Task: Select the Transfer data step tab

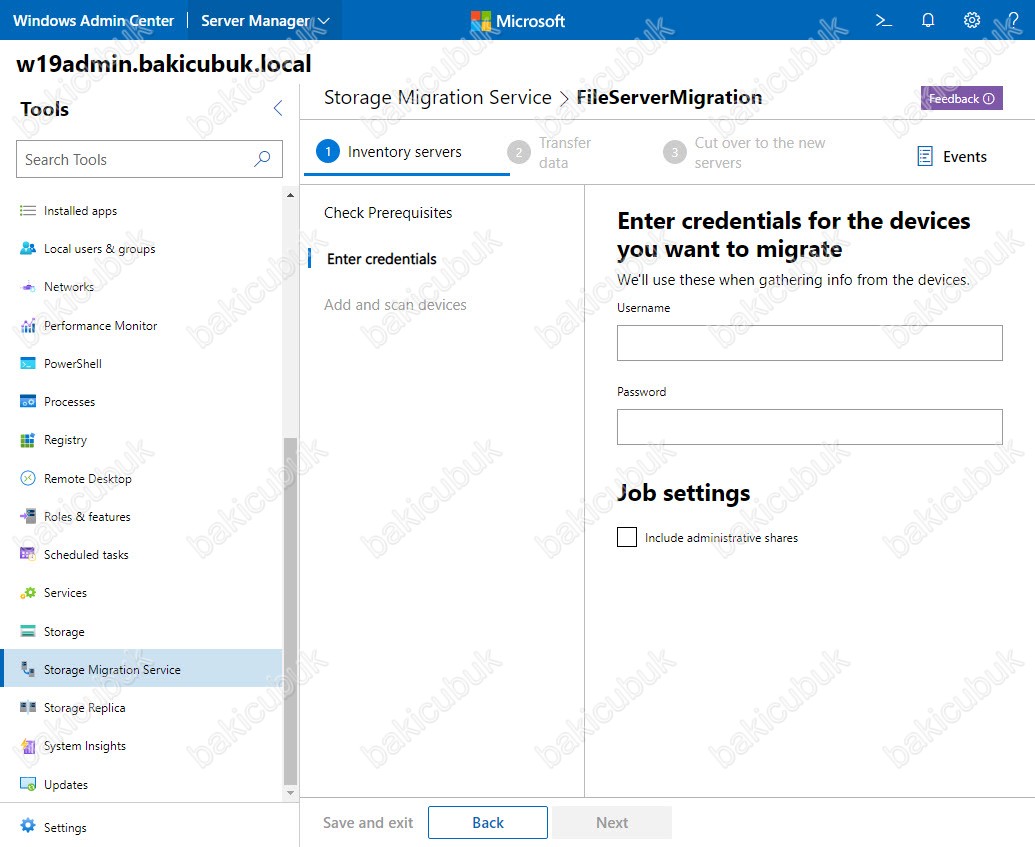Action: (549, 152)
